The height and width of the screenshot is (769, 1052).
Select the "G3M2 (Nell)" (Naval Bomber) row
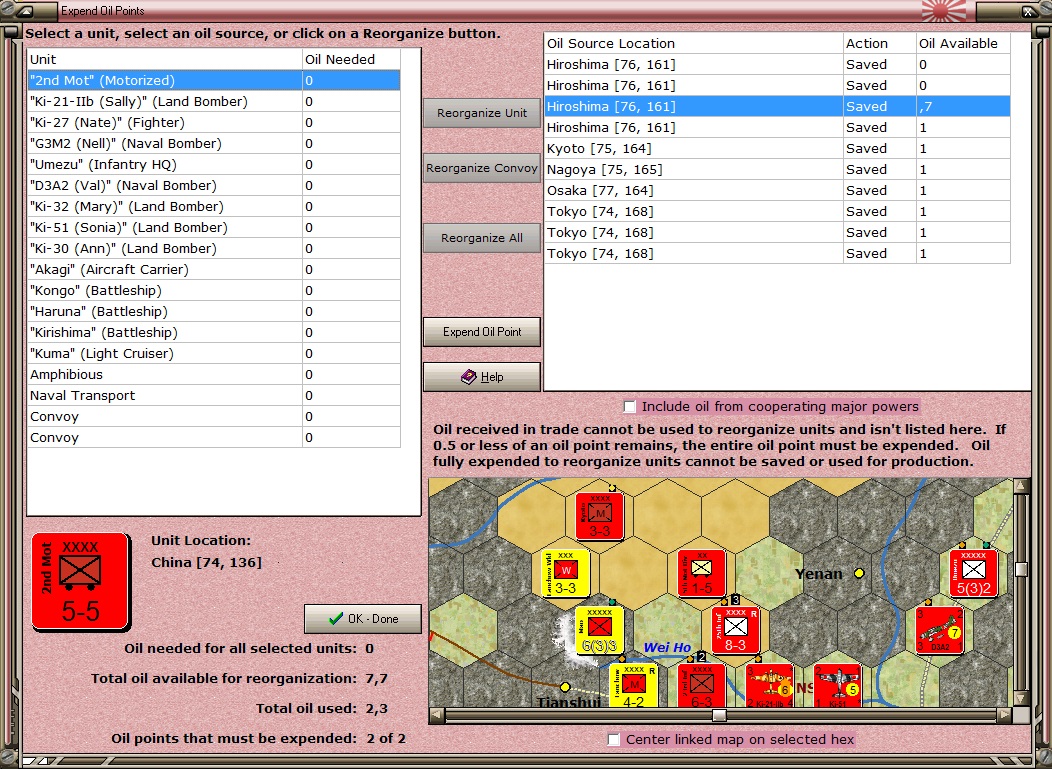(x=214, y=144)
